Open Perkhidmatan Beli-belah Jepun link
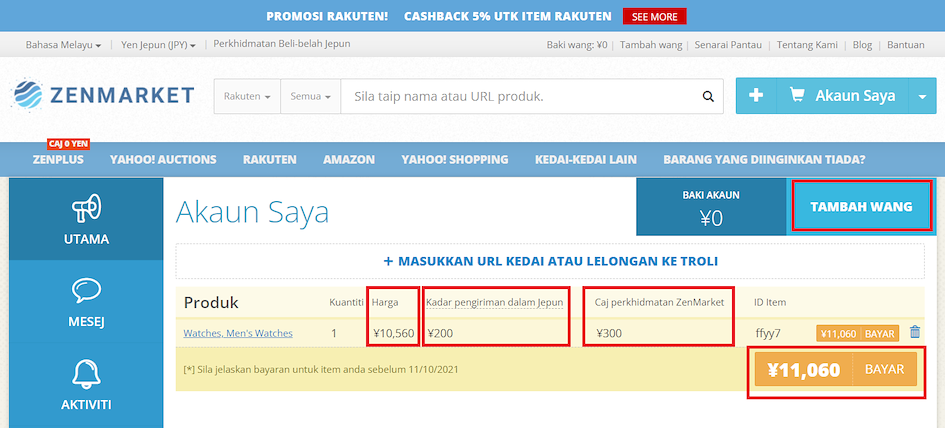945x428 pixels. click(281, 44)
